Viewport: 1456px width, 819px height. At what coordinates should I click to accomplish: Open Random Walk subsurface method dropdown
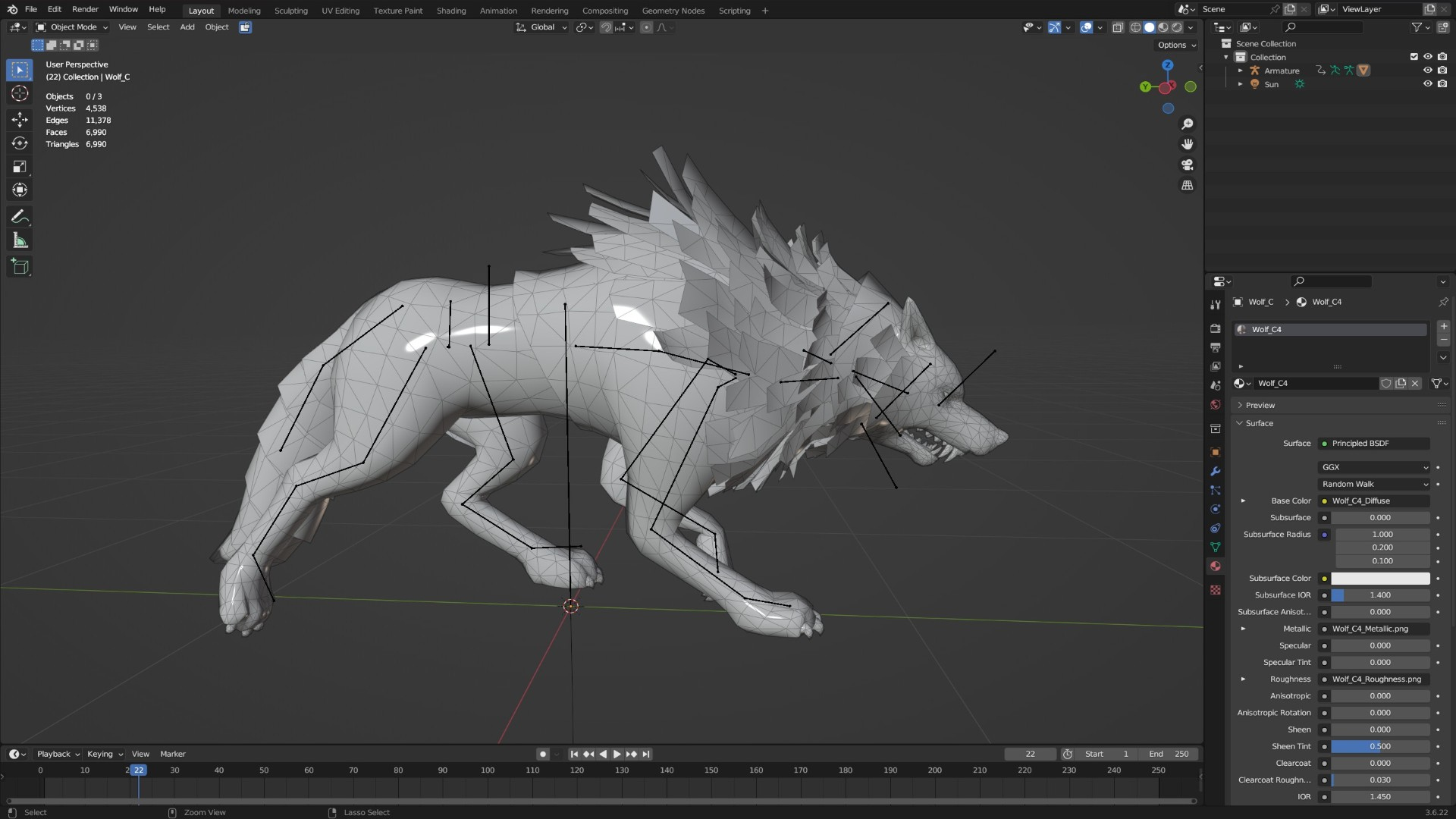point(1374,484)
